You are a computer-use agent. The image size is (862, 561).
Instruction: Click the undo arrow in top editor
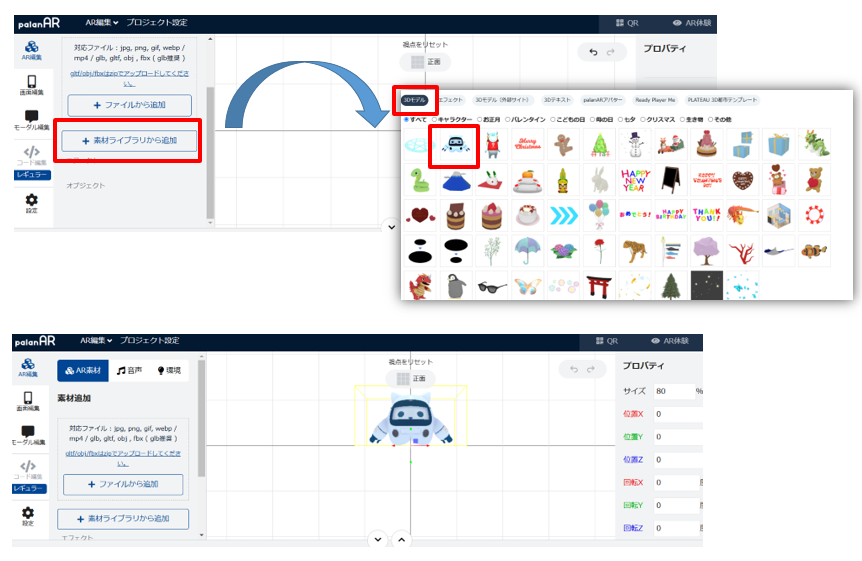(593, 52)
